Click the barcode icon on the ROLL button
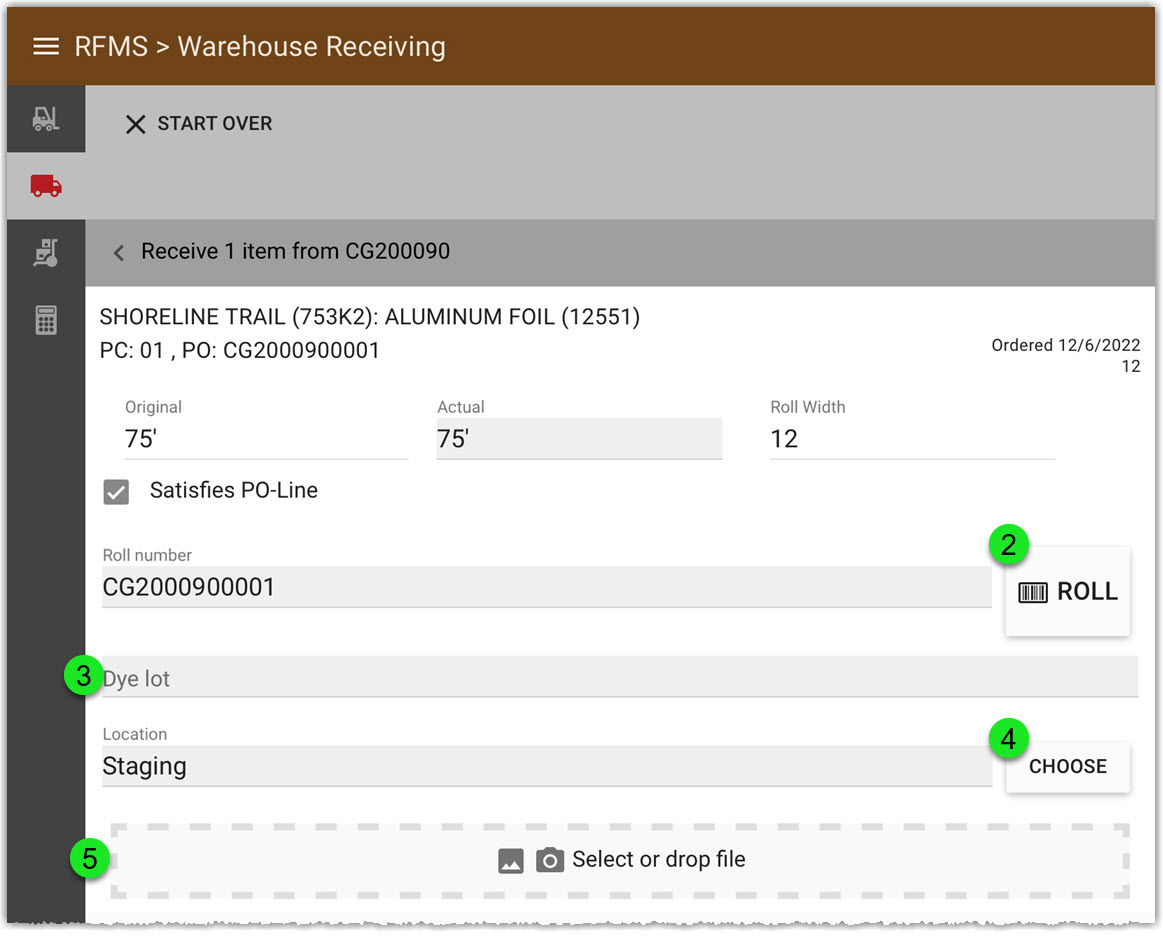The image size is (1163, 936). [x=1031, y=591]
